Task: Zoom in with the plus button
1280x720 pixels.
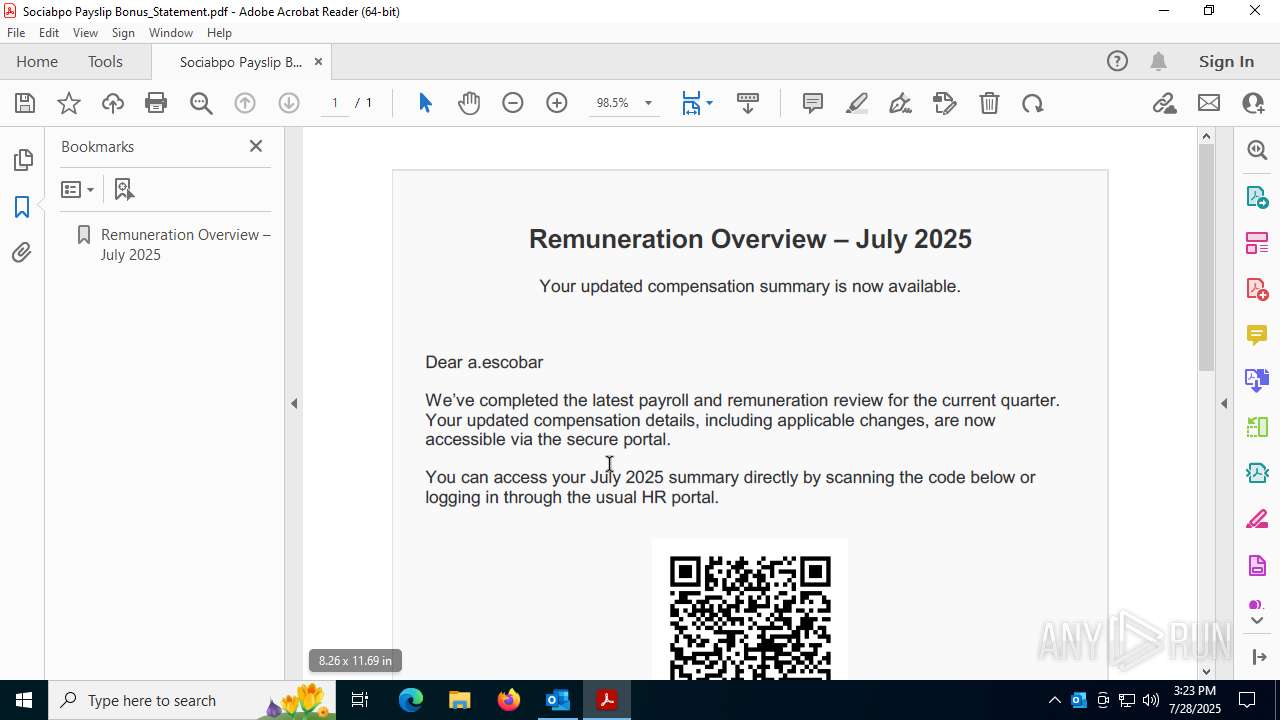Action: pyautogui.click(x=557, y=103)
